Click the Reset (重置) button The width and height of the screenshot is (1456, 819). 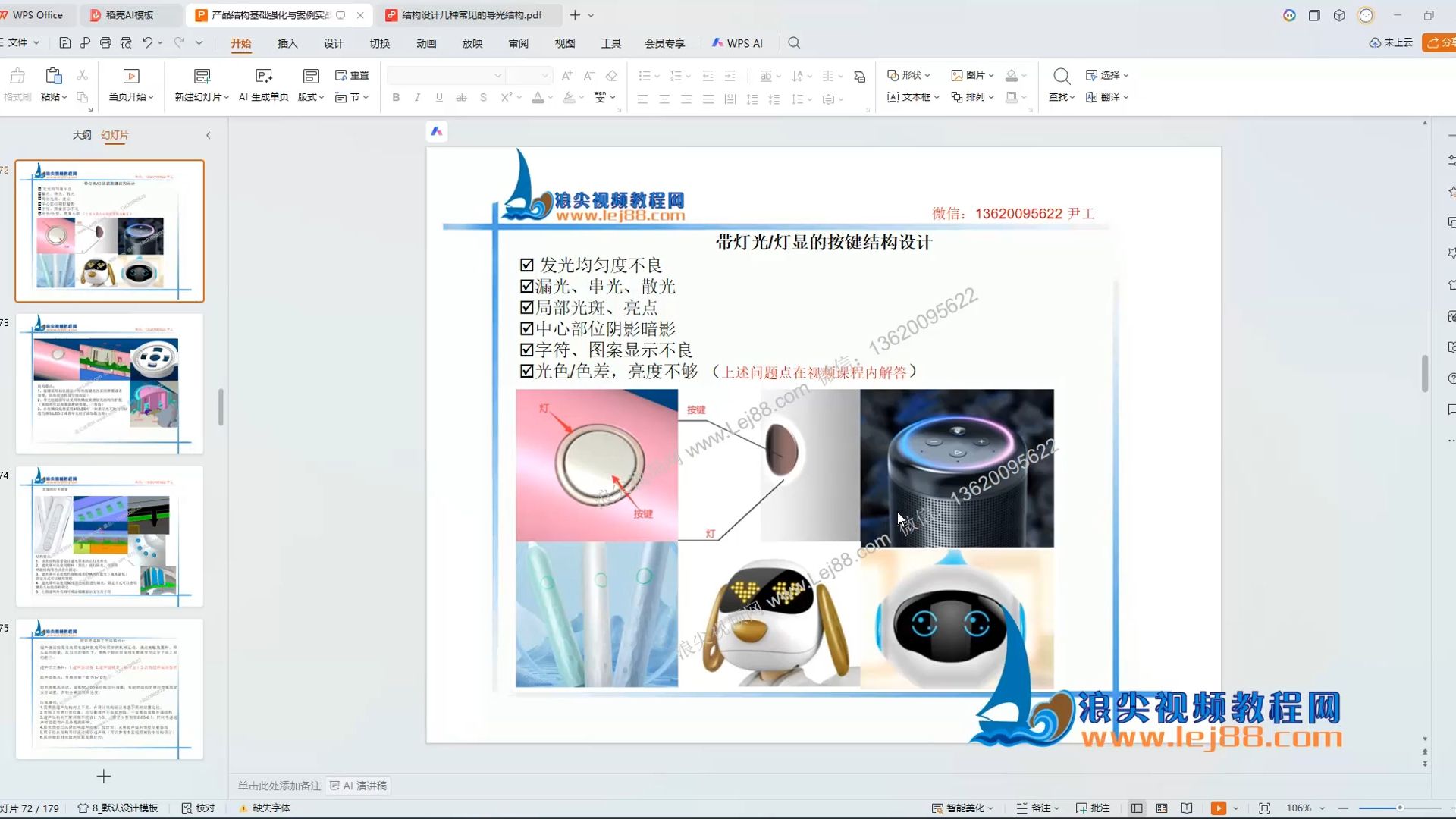tap(352, 75)
